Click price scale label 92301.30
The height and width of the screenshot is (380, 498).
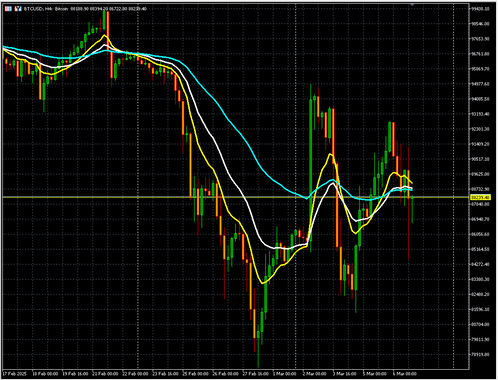tap(480, 129)
